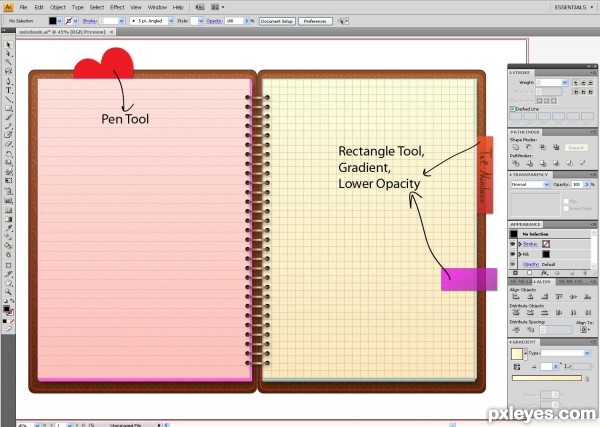Click the Adobe Illustrator Ai logo

[x=8, y=7]
